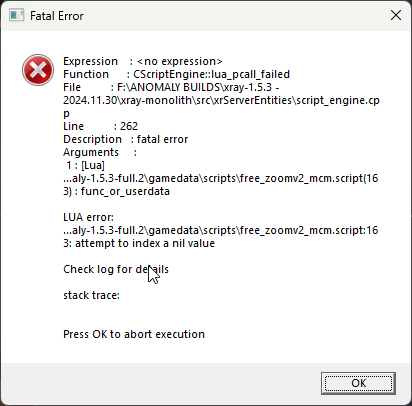Screen dimensions: 412x406
Task: Click the stack trace label
Action: pyautogui.click(x=91, y=295)
